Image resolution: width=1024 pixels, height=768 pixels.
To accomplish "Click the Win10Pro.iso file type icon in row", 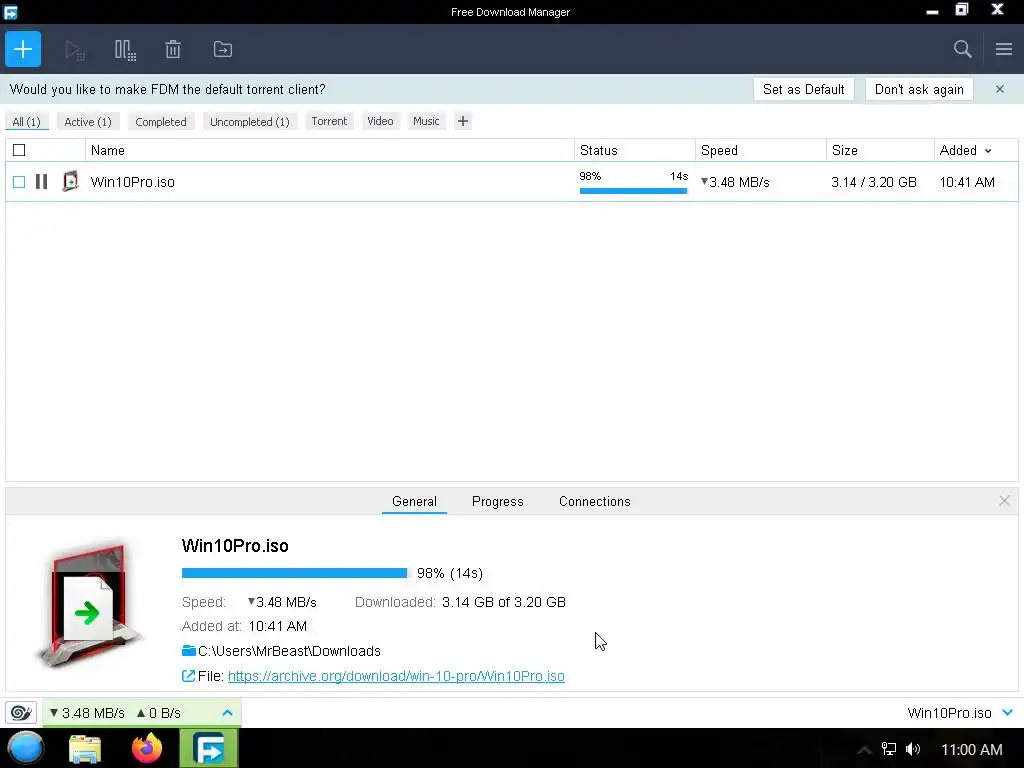I will (70, 181).
